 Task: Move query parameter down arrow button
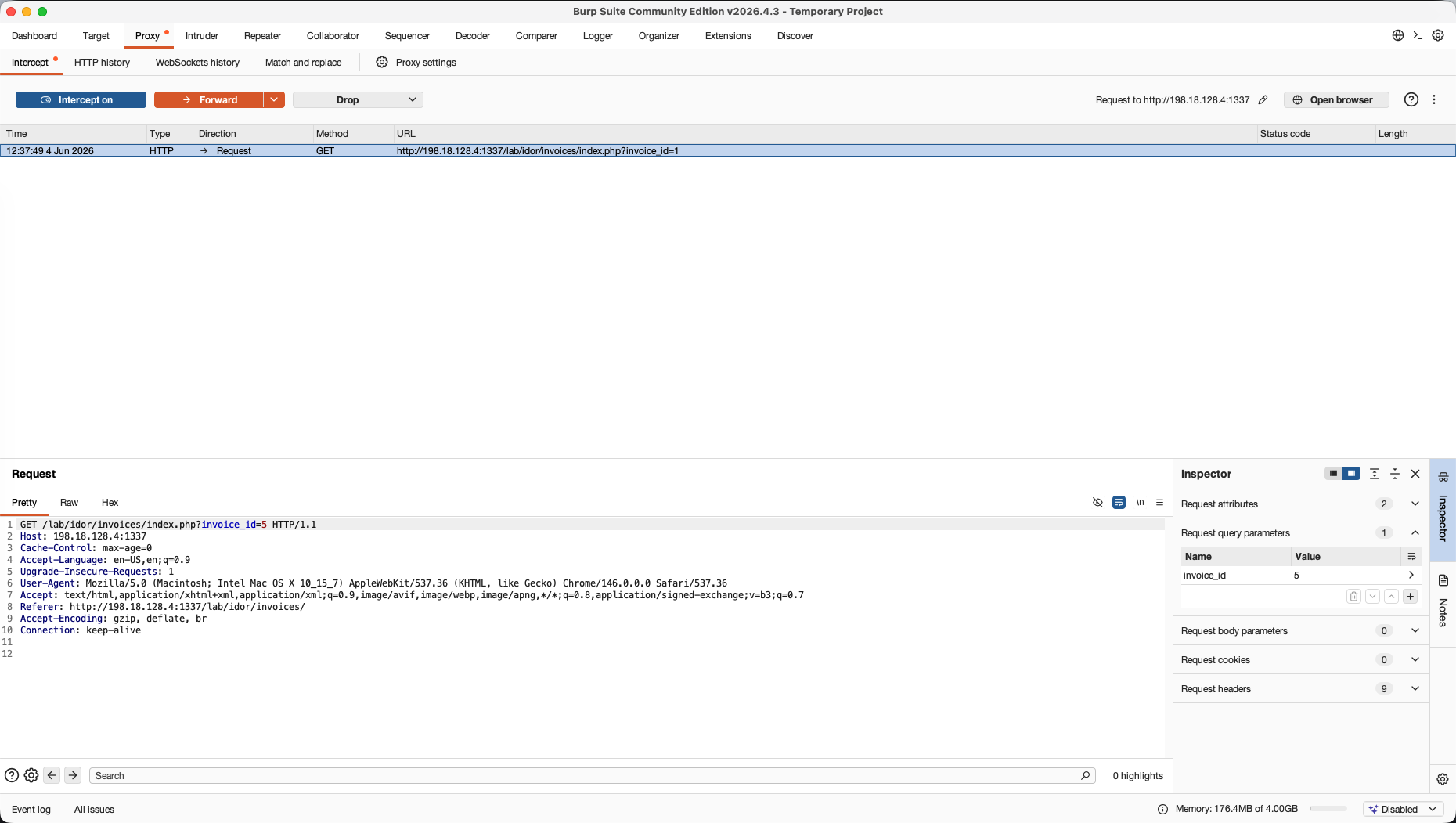coord(1372,596)
